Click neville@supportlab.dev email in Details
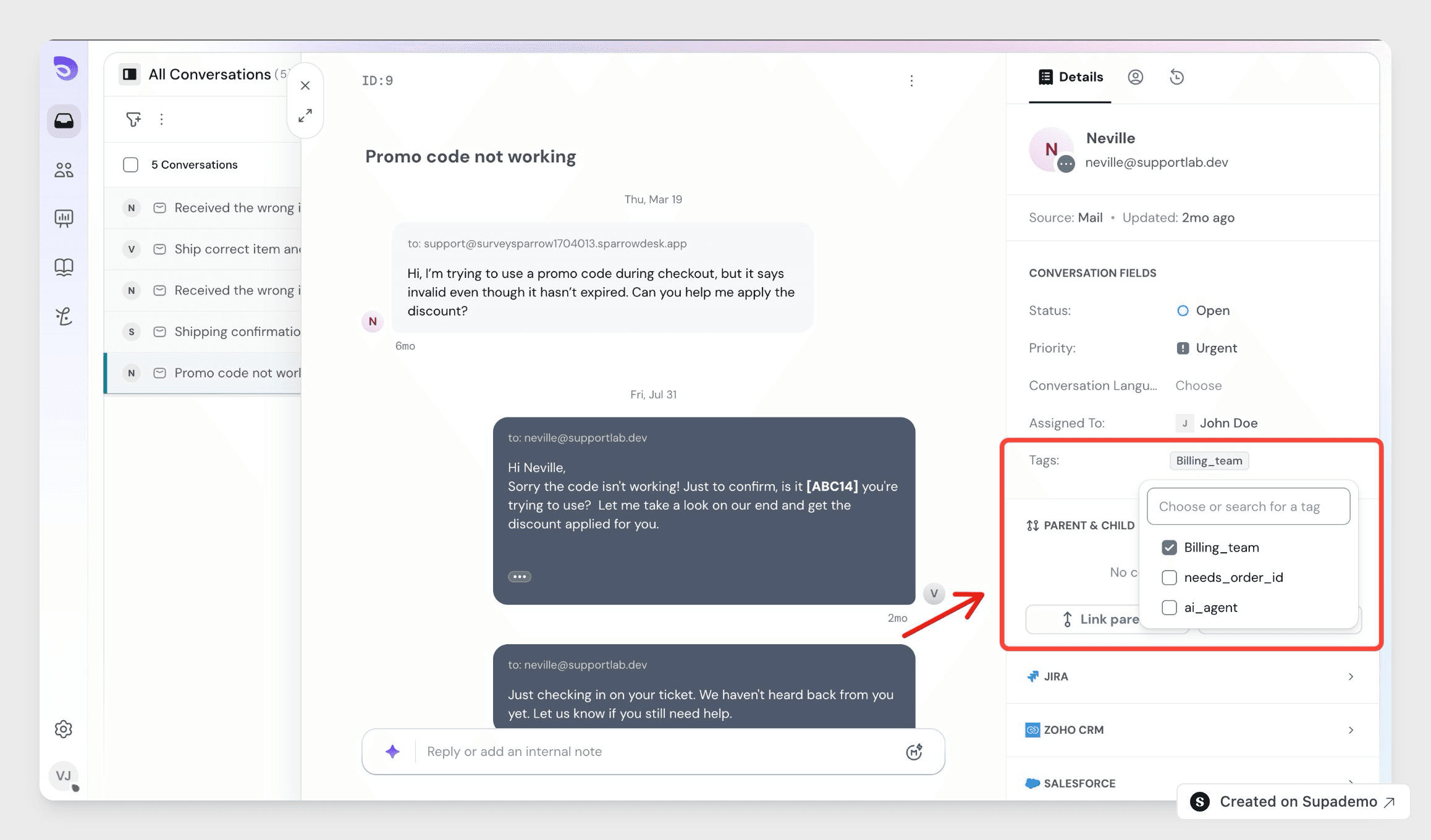 coord(1157,162)
